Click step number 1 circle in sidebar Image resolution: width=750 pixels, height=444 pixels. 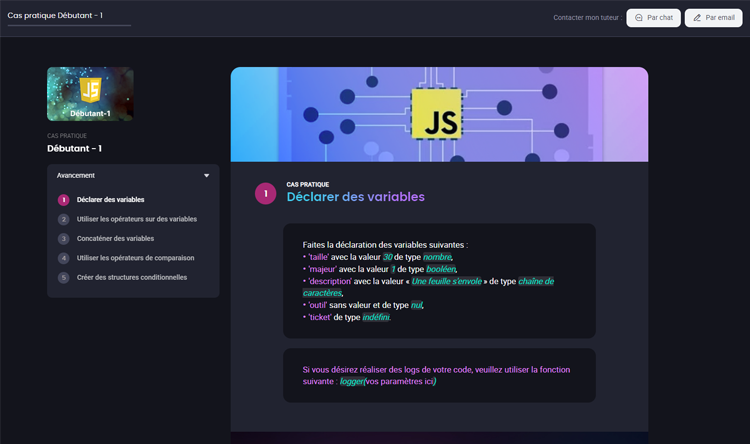pyautogui.click(x=64, y=200)
